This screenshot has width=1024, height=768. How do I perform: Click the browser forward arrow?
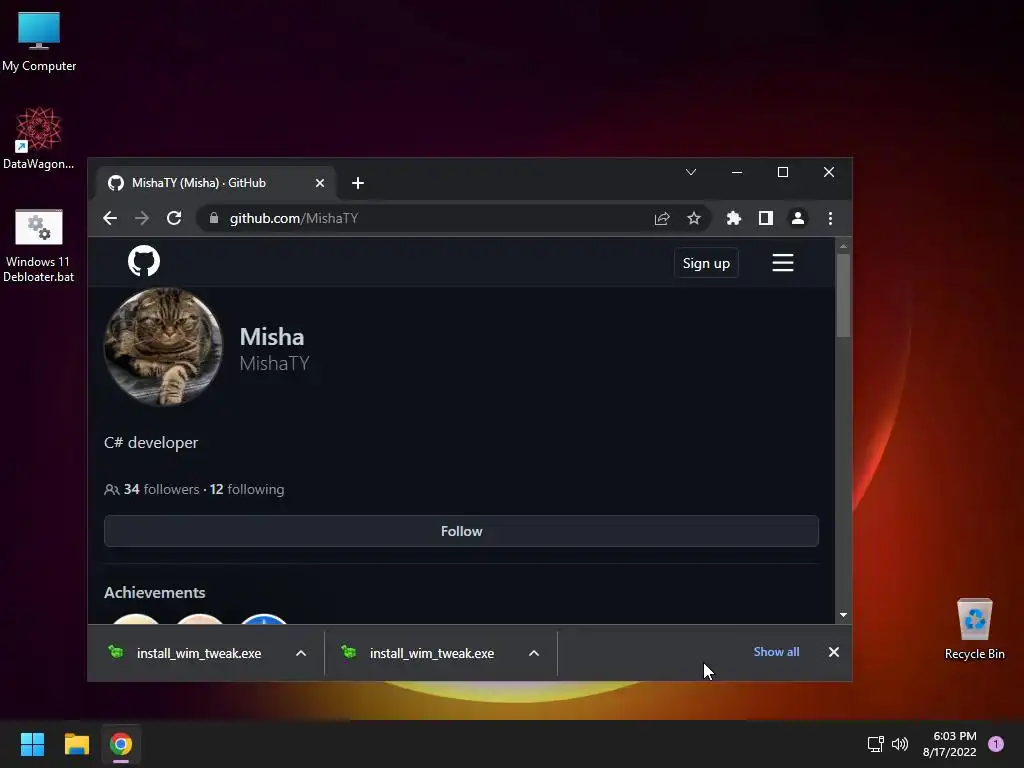(x=142, y=218)
